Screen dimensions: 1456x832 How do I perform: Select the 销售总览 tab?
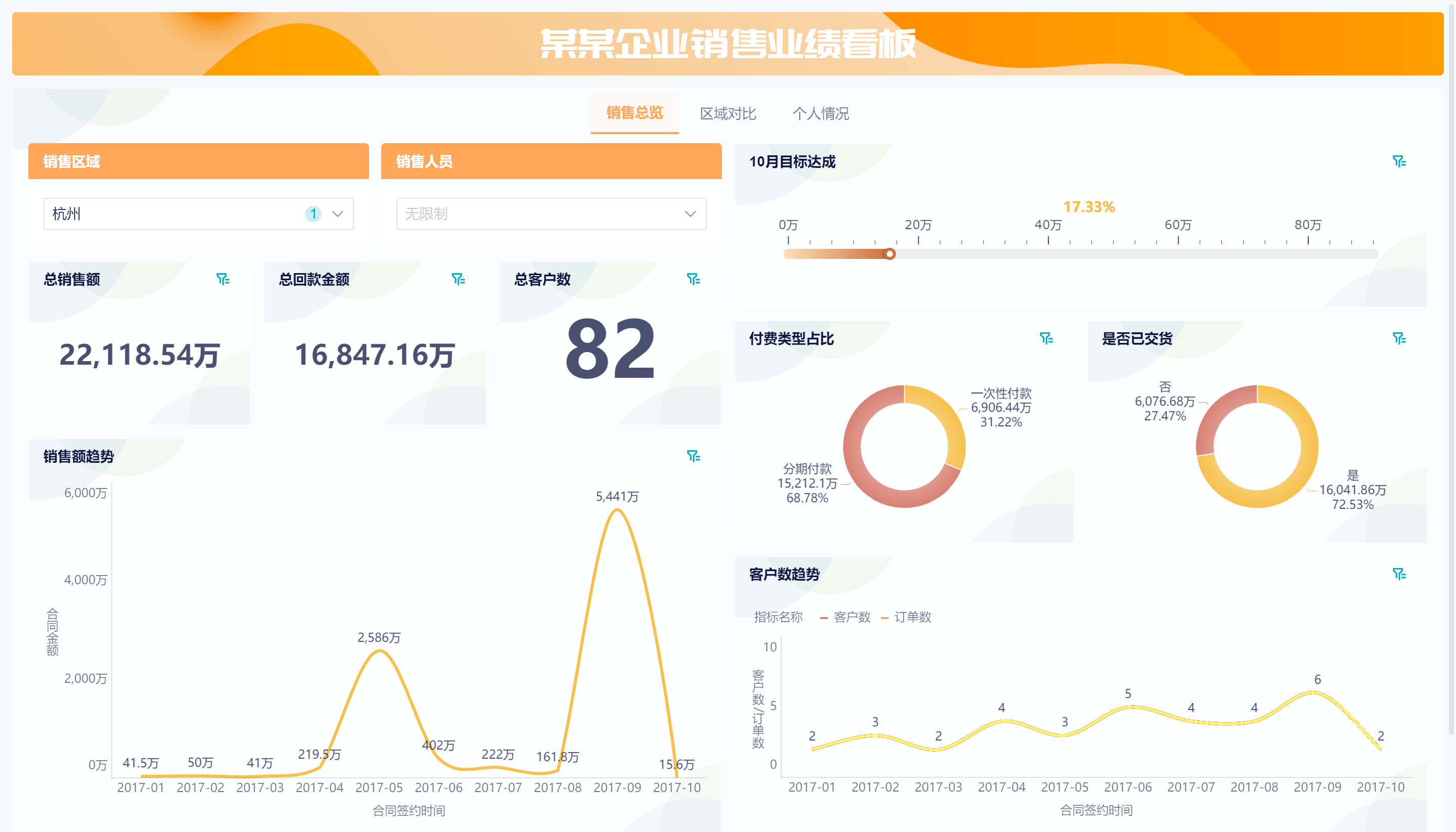click(634, 114)
